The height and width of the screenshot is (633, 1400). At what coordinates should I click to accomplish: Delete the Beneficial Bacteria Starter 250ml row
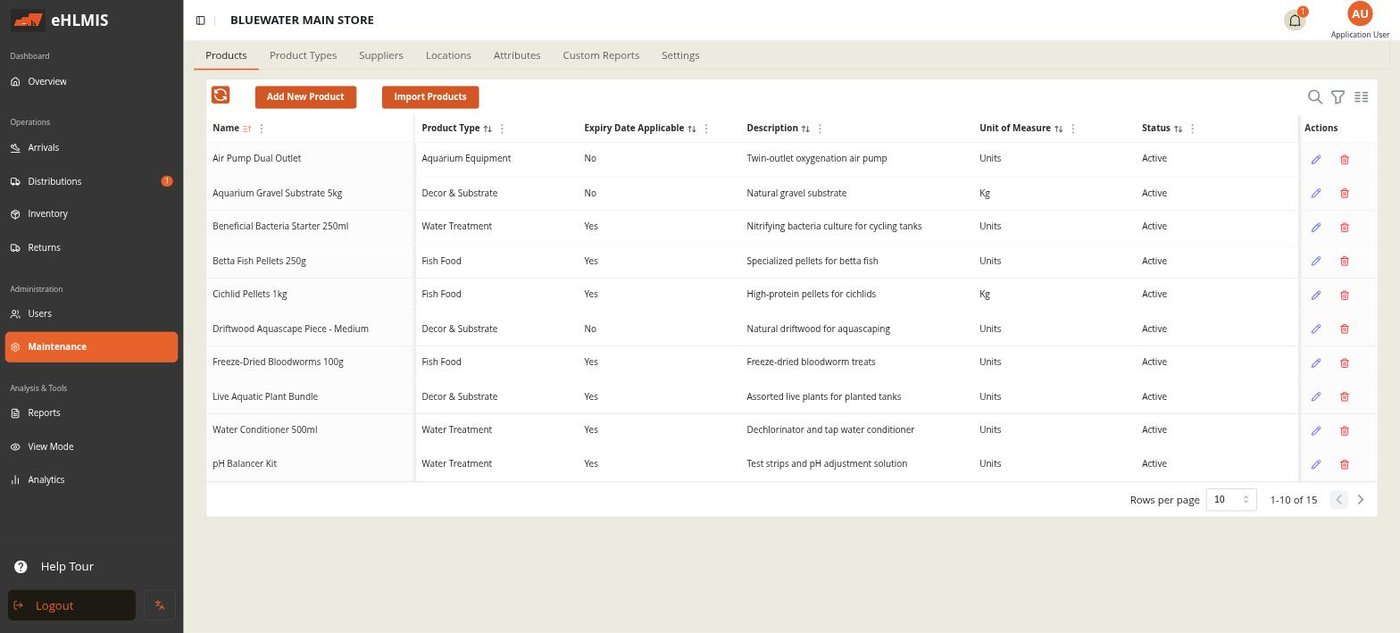[x=1344, y=227]
